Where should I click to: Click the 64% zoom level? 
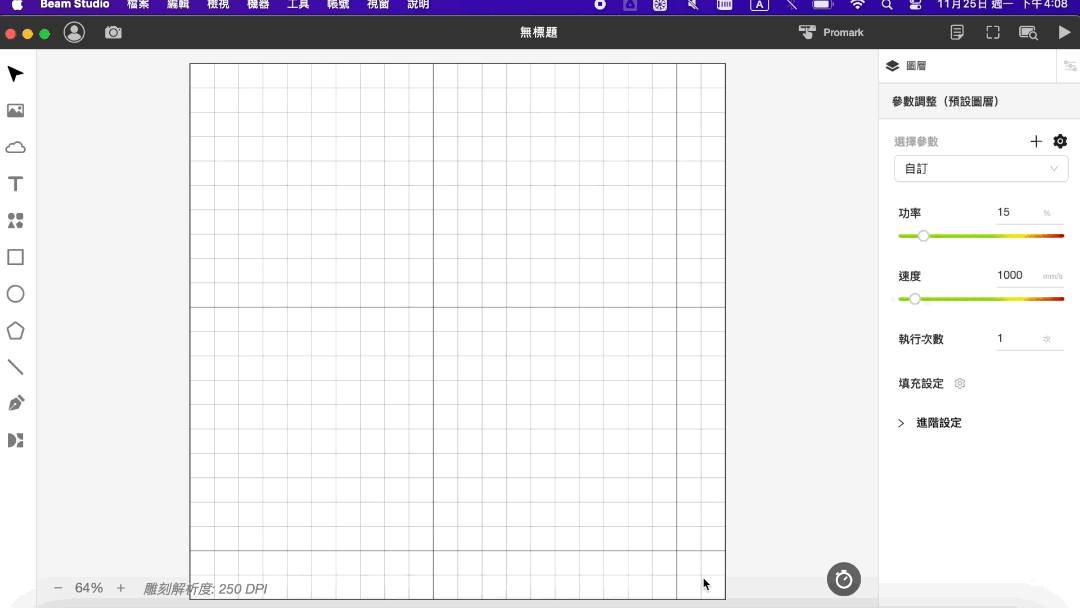89,588
